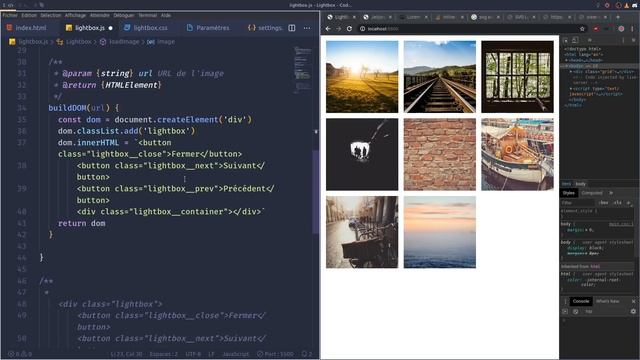Collapse the body node in Elements tree

click(566, 66)
